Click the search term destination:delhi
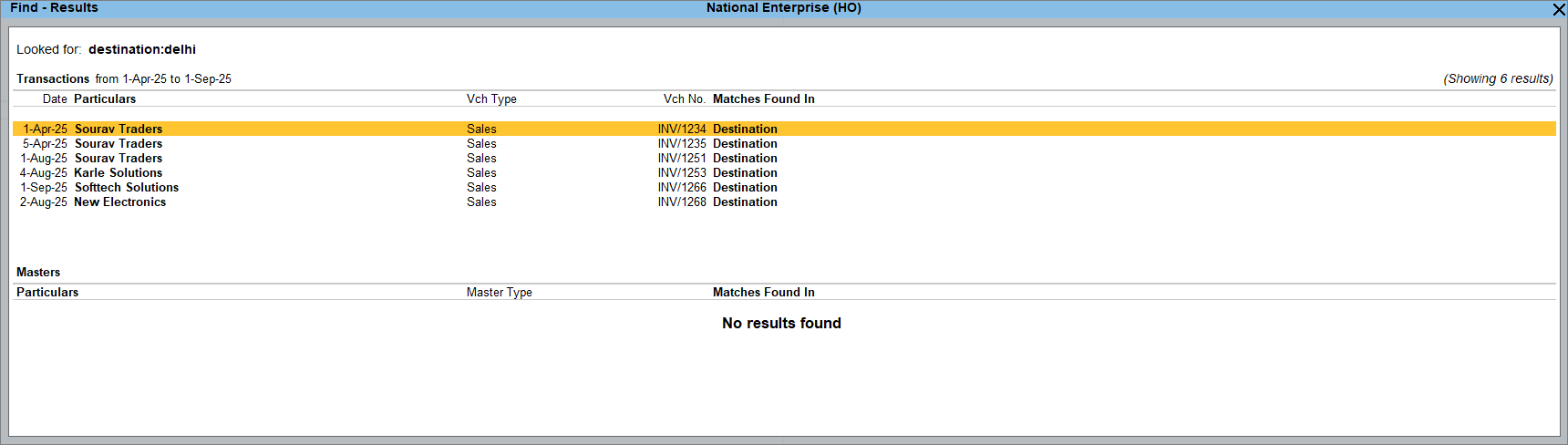The image size is (1568, 445). tap(142, 49)
